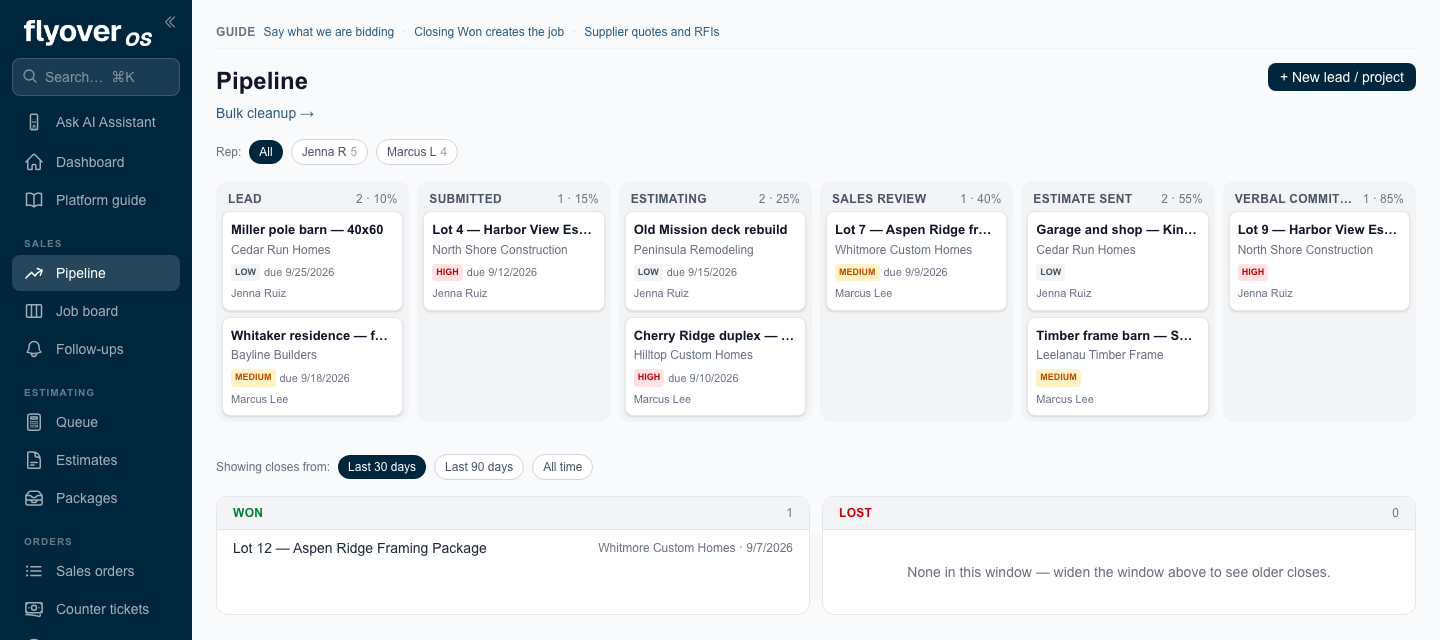This screenshot has height=640, width=1440.
Task: Show closes from All time
Action: [x=562, y=467]
